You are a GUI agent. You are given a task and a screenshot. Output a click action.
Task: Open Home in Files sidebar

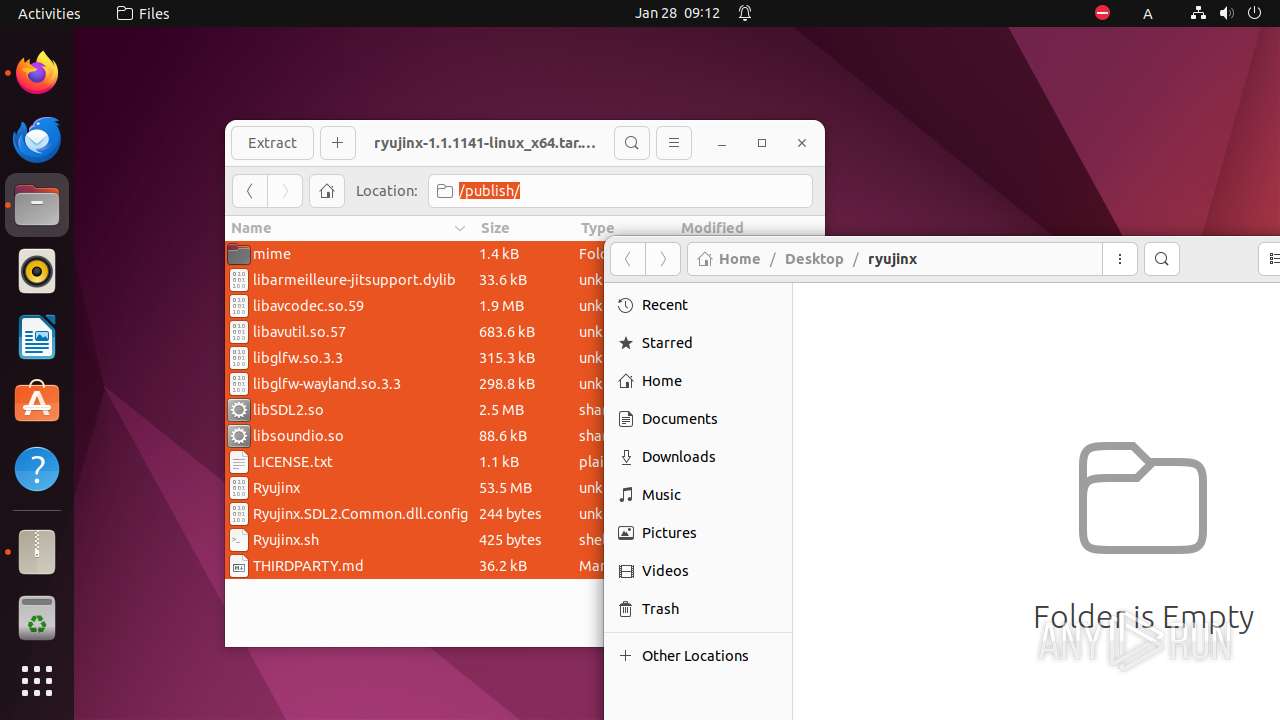click(698, 381)
